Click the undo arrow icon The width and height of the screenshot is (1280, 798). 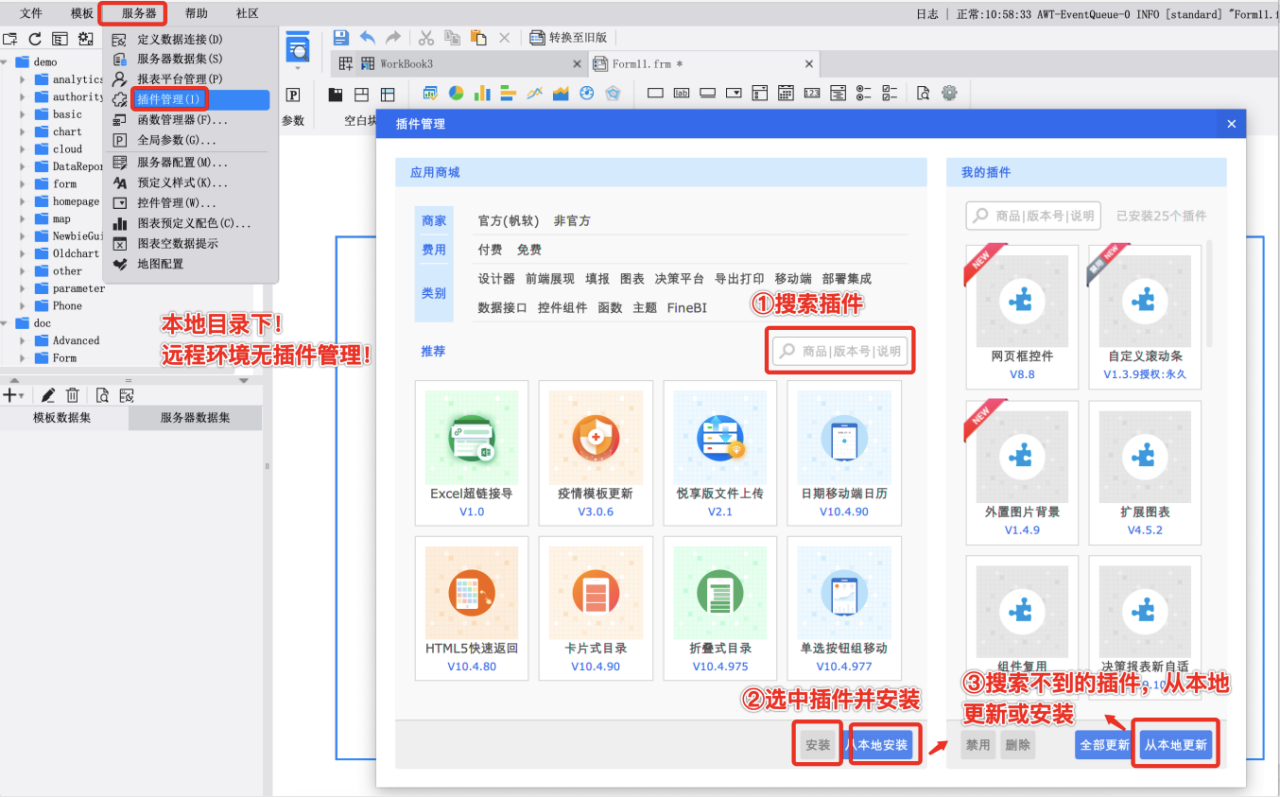click(x=368, y=37)
